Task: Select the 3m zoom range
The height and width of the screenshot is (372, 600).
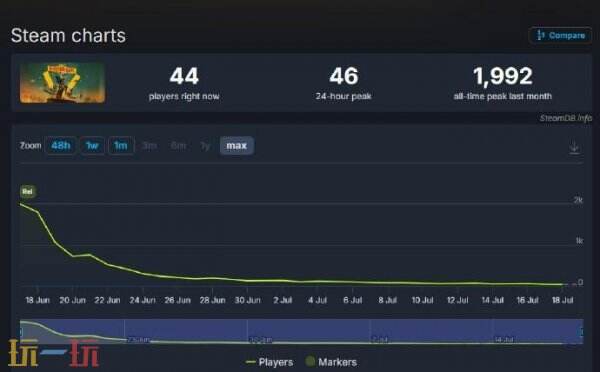Action: [149, 146]
